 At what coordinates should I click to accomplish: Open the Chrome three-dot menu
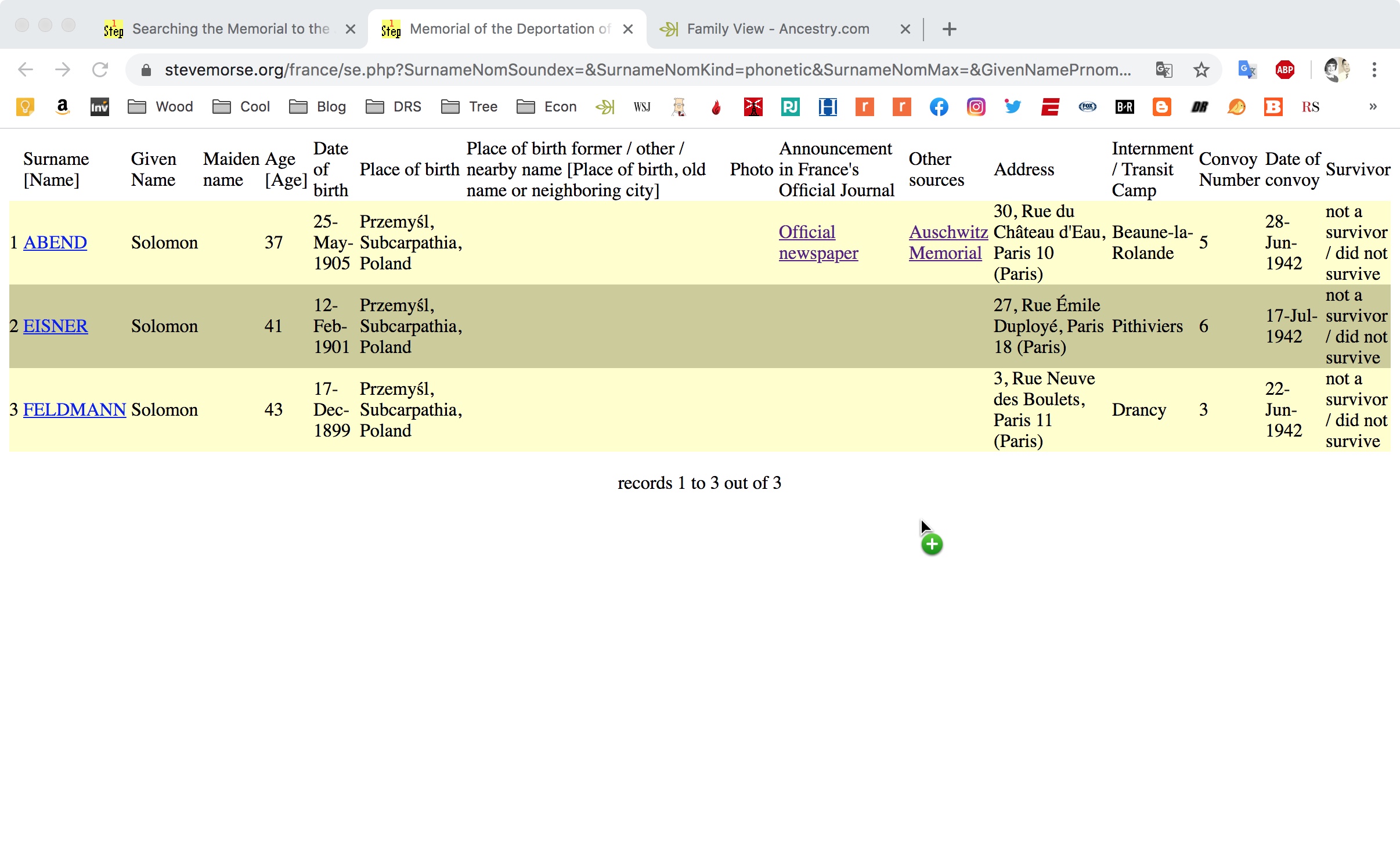(1374, 70)
